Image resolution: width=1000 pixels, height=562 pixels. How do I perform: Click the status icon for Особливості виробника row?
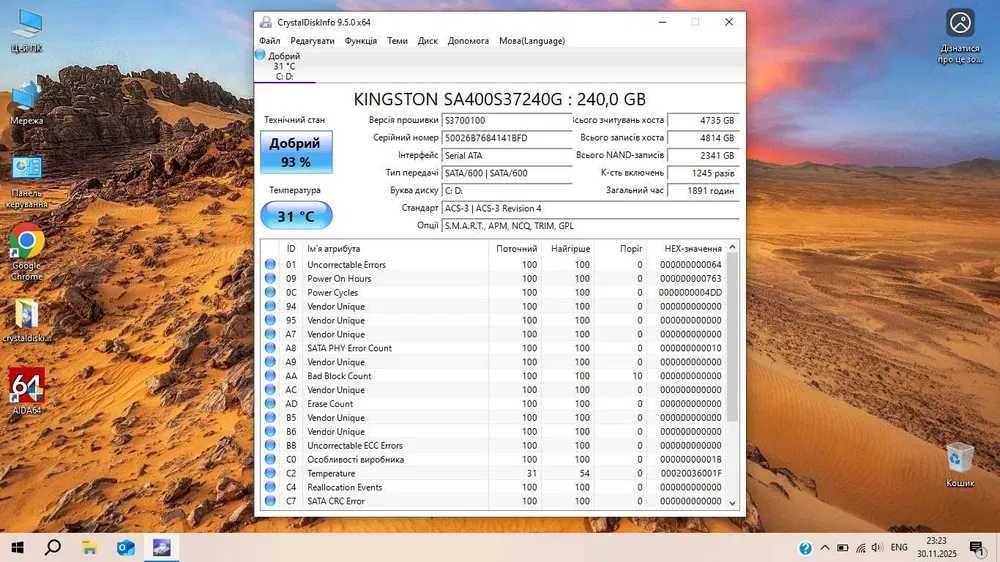point(270,459)
